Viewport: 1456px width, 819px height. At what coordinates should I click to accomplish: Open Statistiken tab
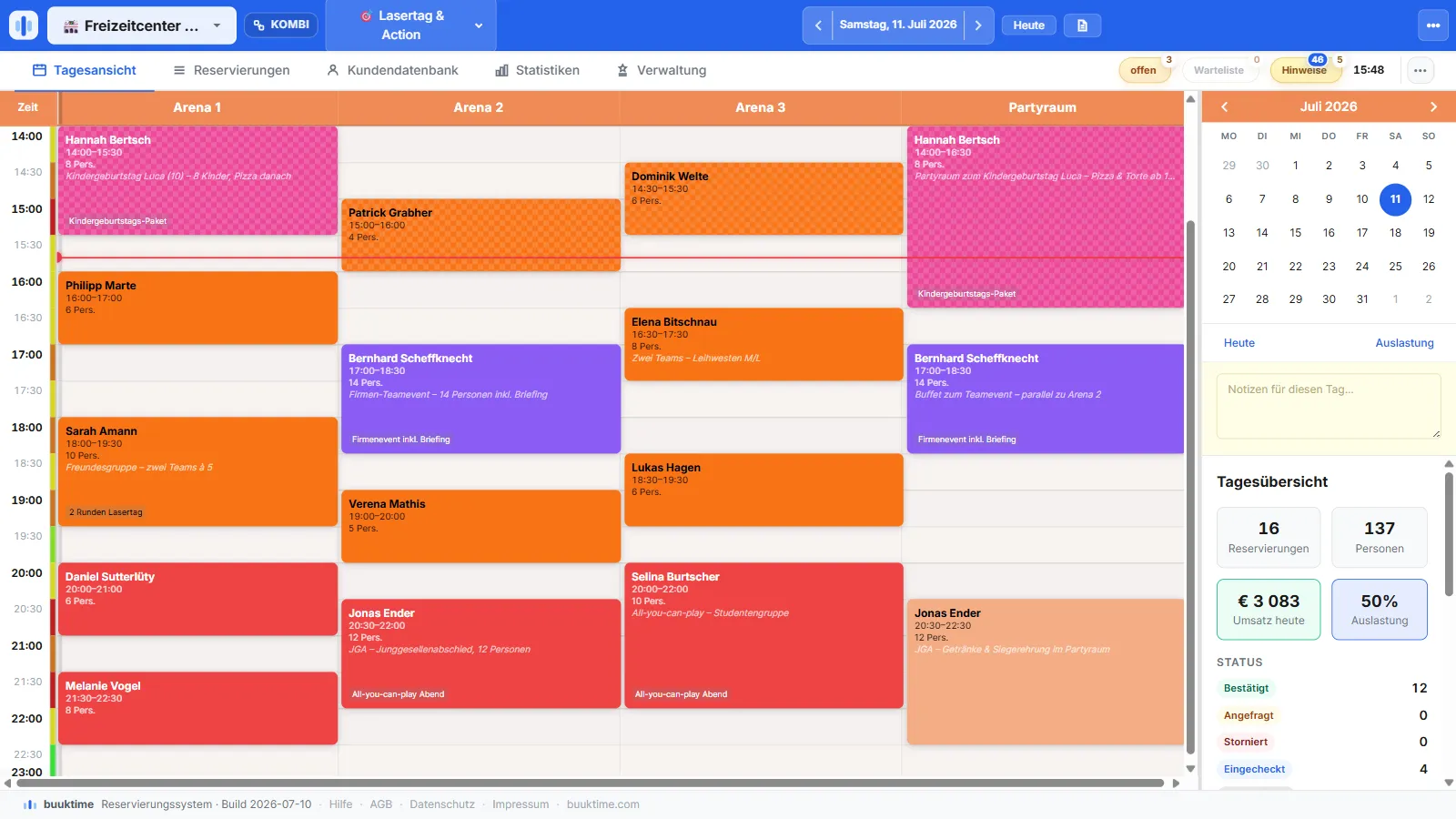click(x=537, y=70)
